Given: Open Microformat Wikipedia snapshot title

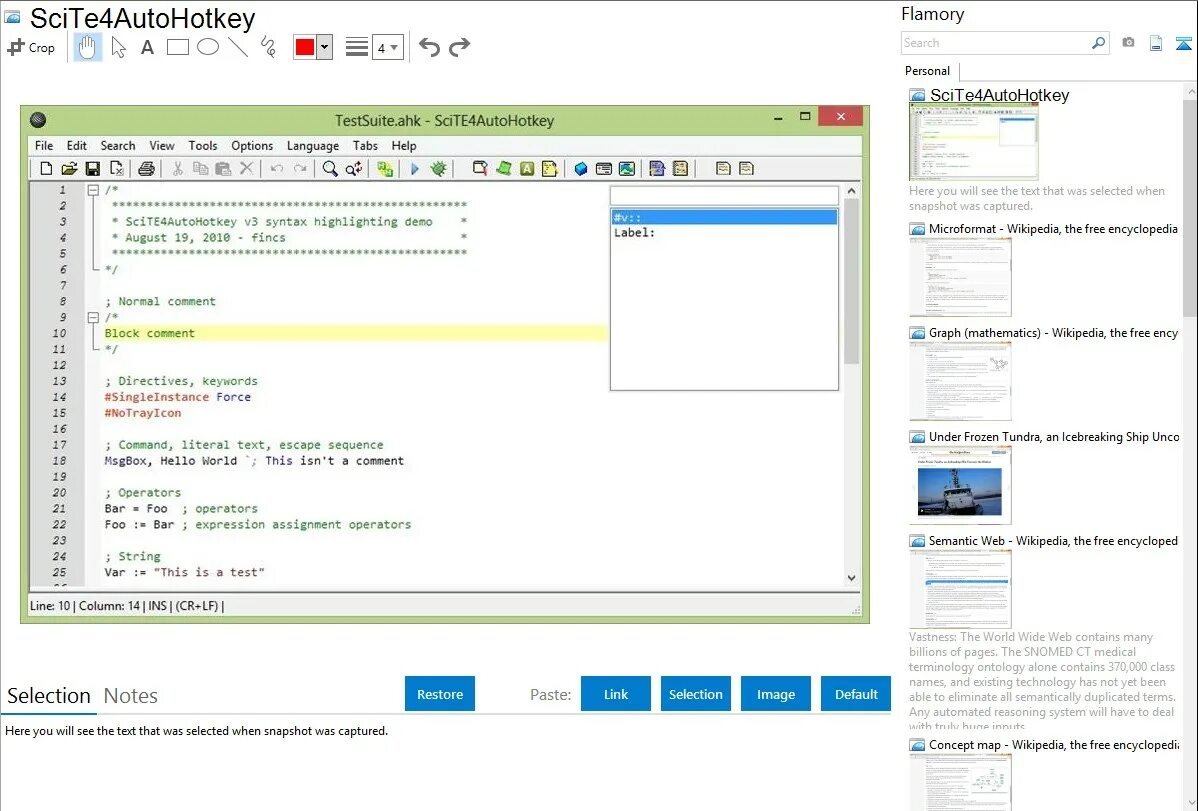Looking at the screenshot, I should [1053, 229].
